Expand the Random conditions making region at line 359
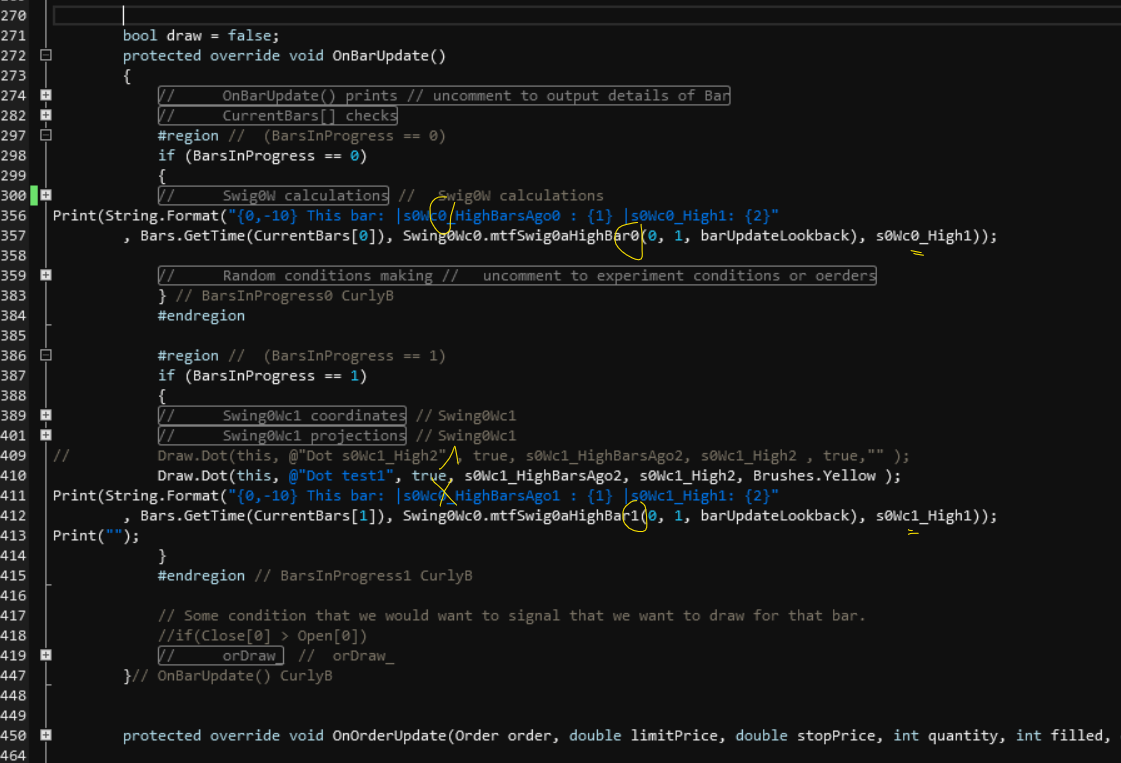This screenshot has width=1121, height=763. pos(46,275)
